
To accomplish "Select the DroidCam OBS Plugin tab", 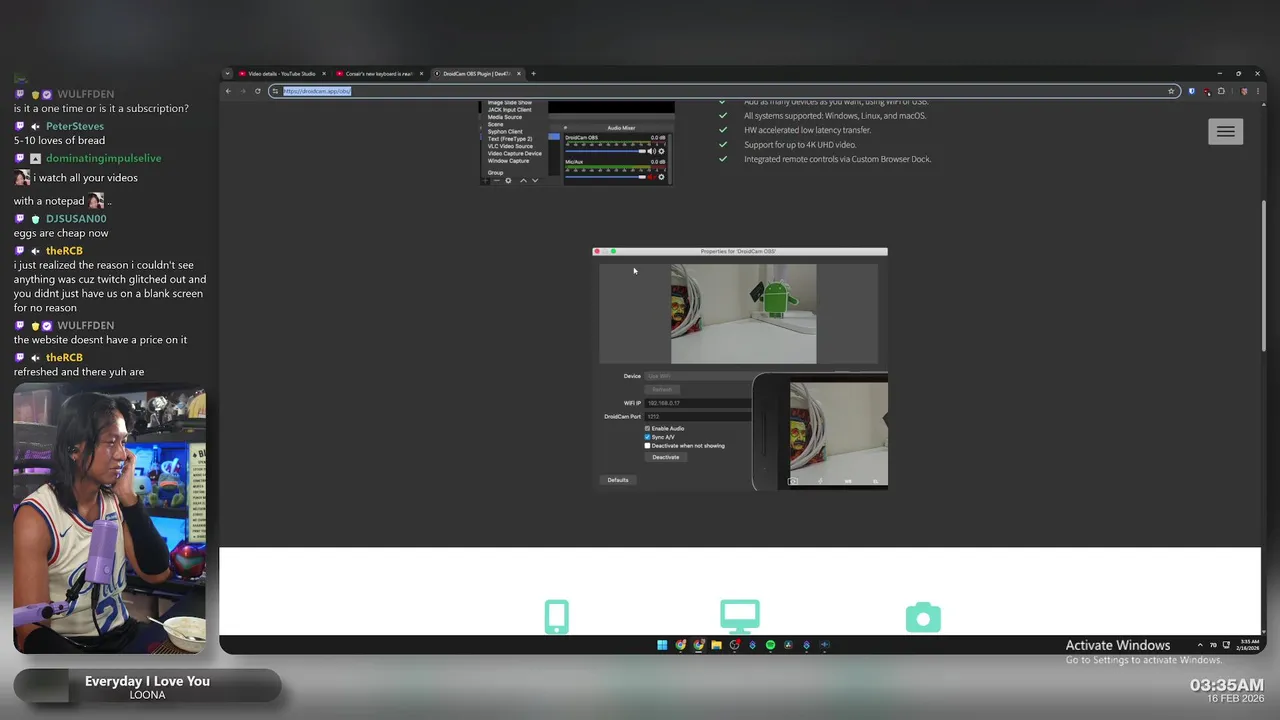I will coord(477,74).
